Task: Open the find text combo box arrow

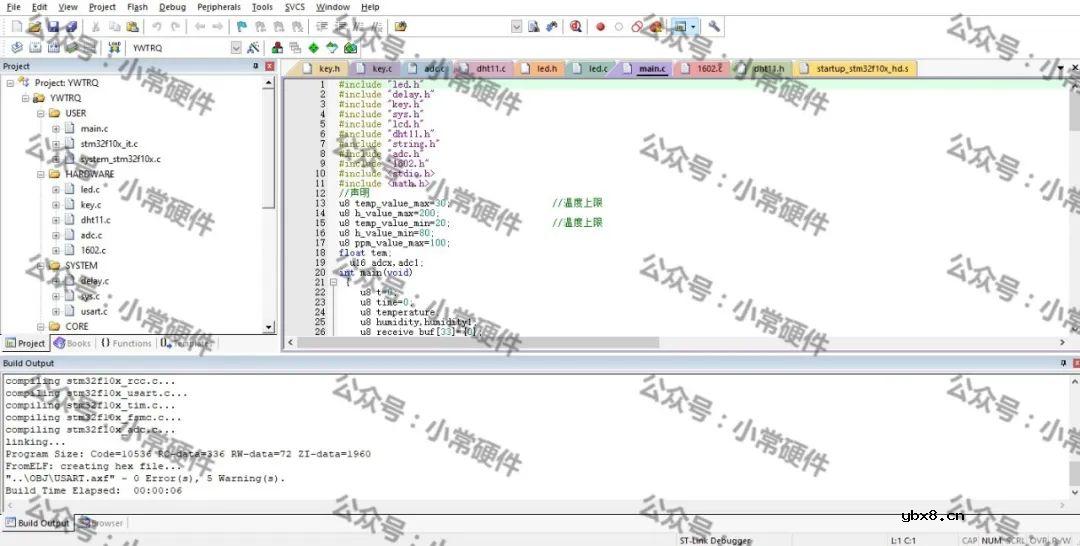Action: pos(517,27)
